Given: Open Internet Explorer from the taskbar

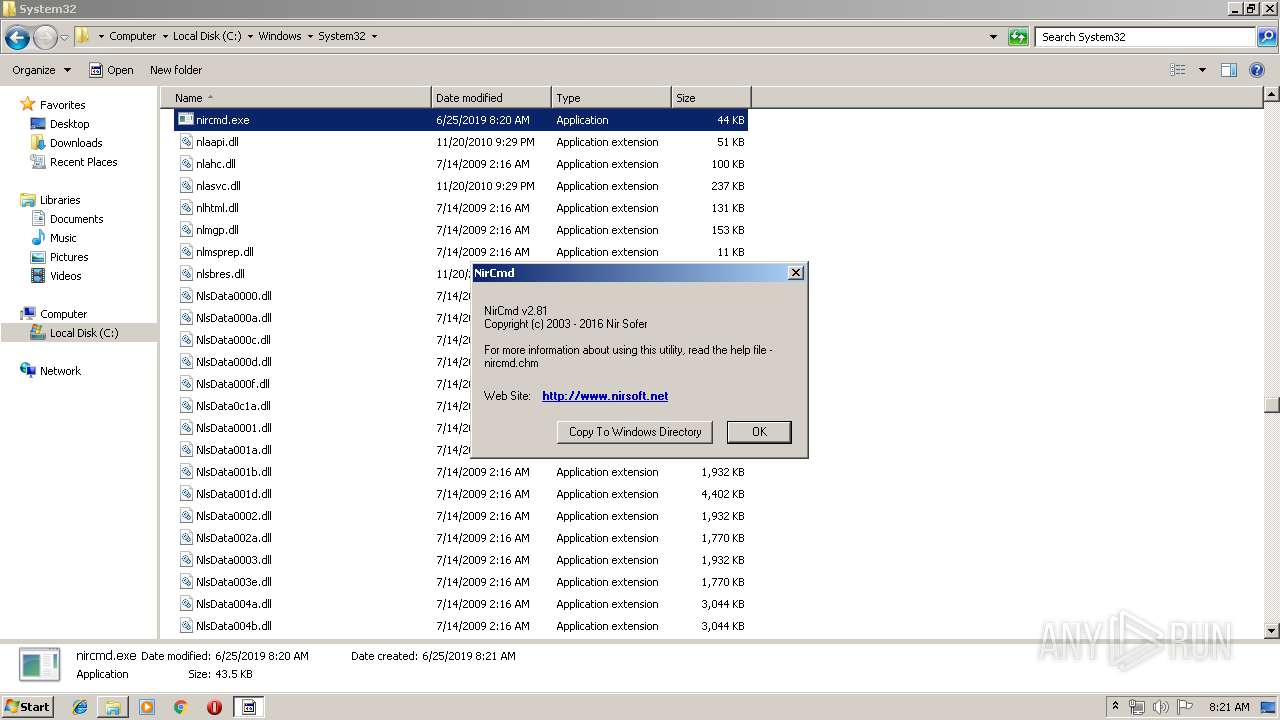Looking at the screenshot, I should point(80,707).
